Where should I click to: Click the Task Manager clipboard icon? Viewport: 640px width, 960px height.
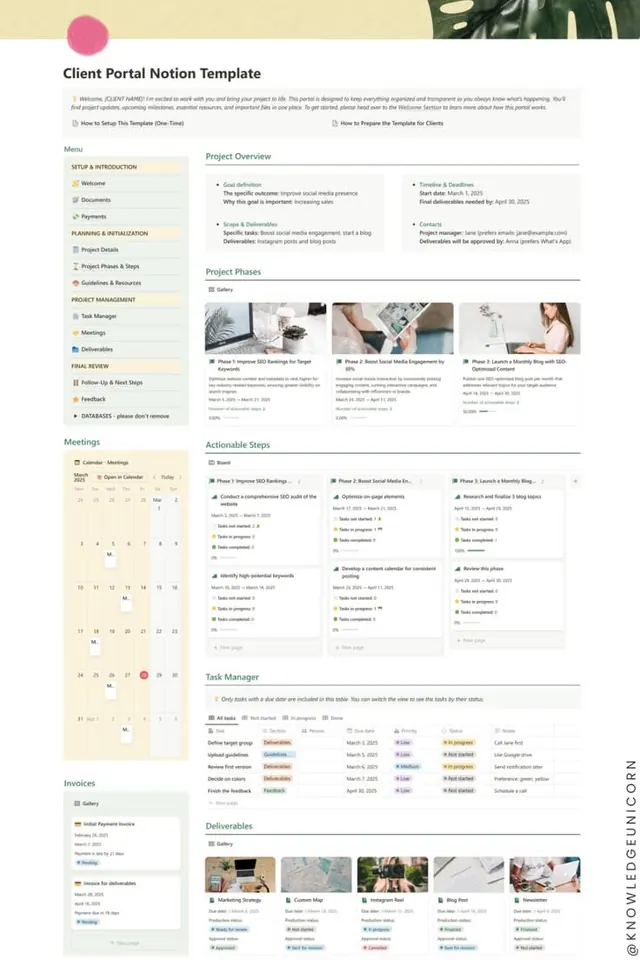[x=75, y=316]
